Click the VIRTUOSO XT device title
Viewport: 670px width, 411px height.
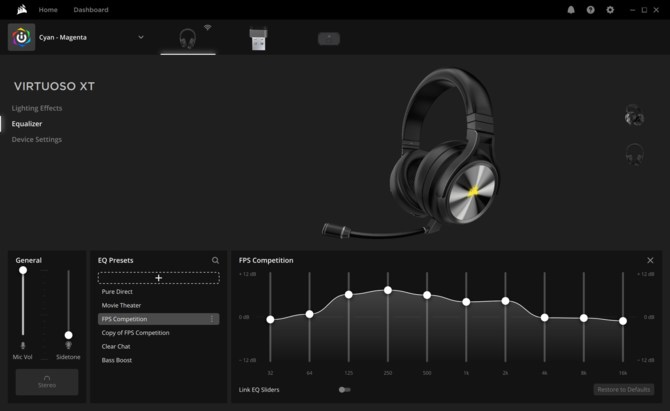click(54, 86)
